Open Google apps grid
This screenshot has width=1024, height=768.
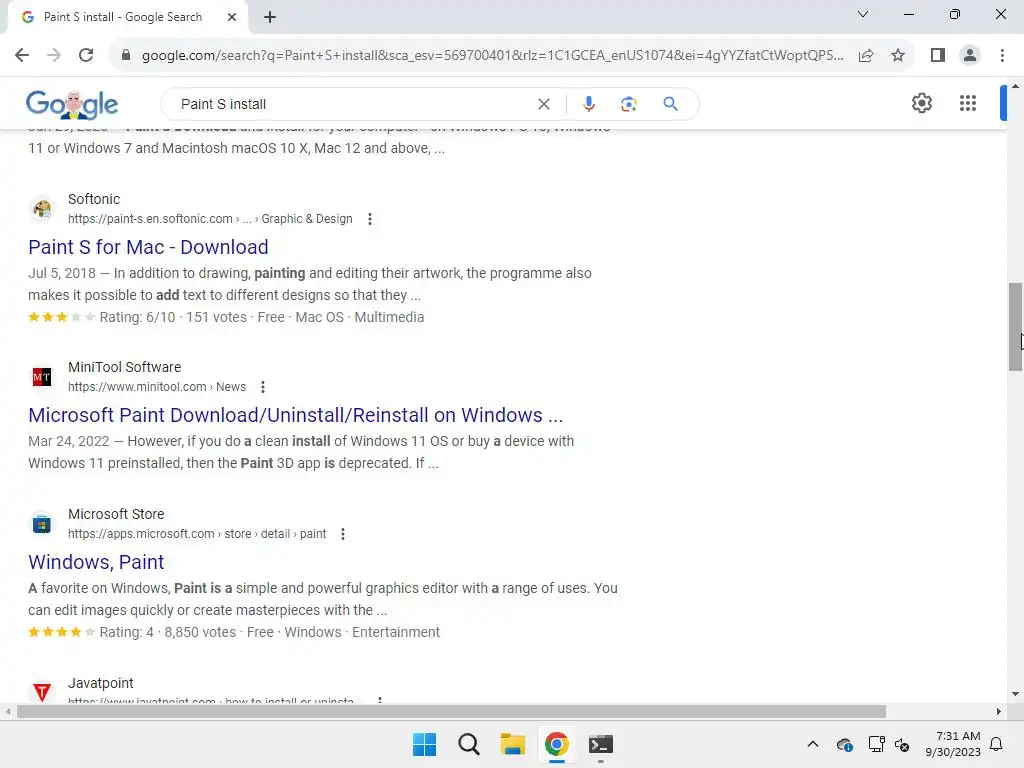point(968,103)
